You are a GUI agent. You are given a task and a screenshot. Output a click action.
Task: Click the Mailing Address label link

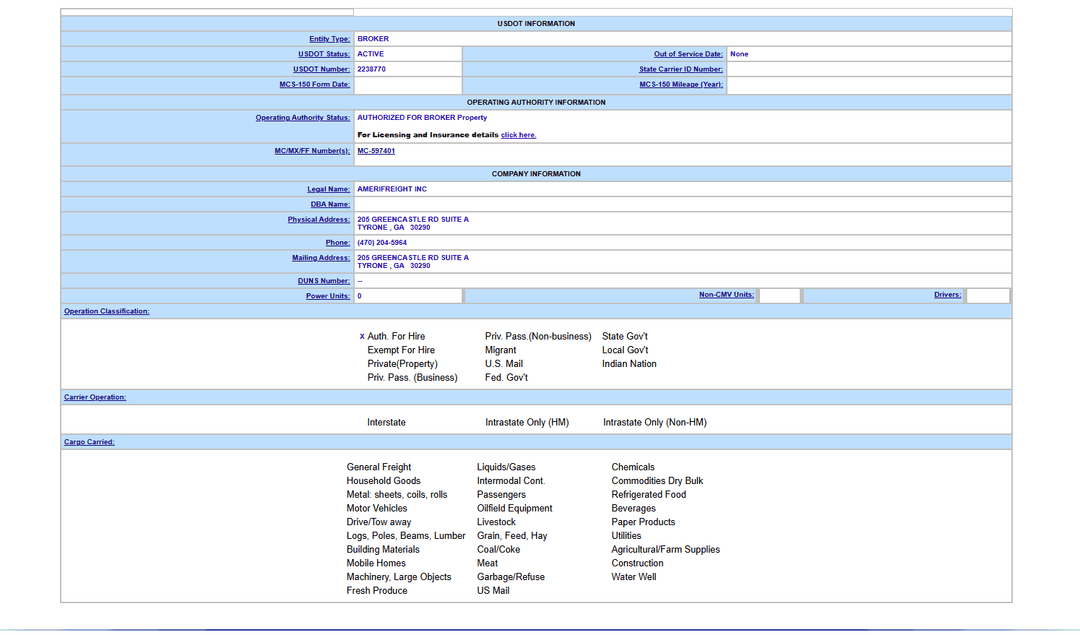[x=320, y=258]
